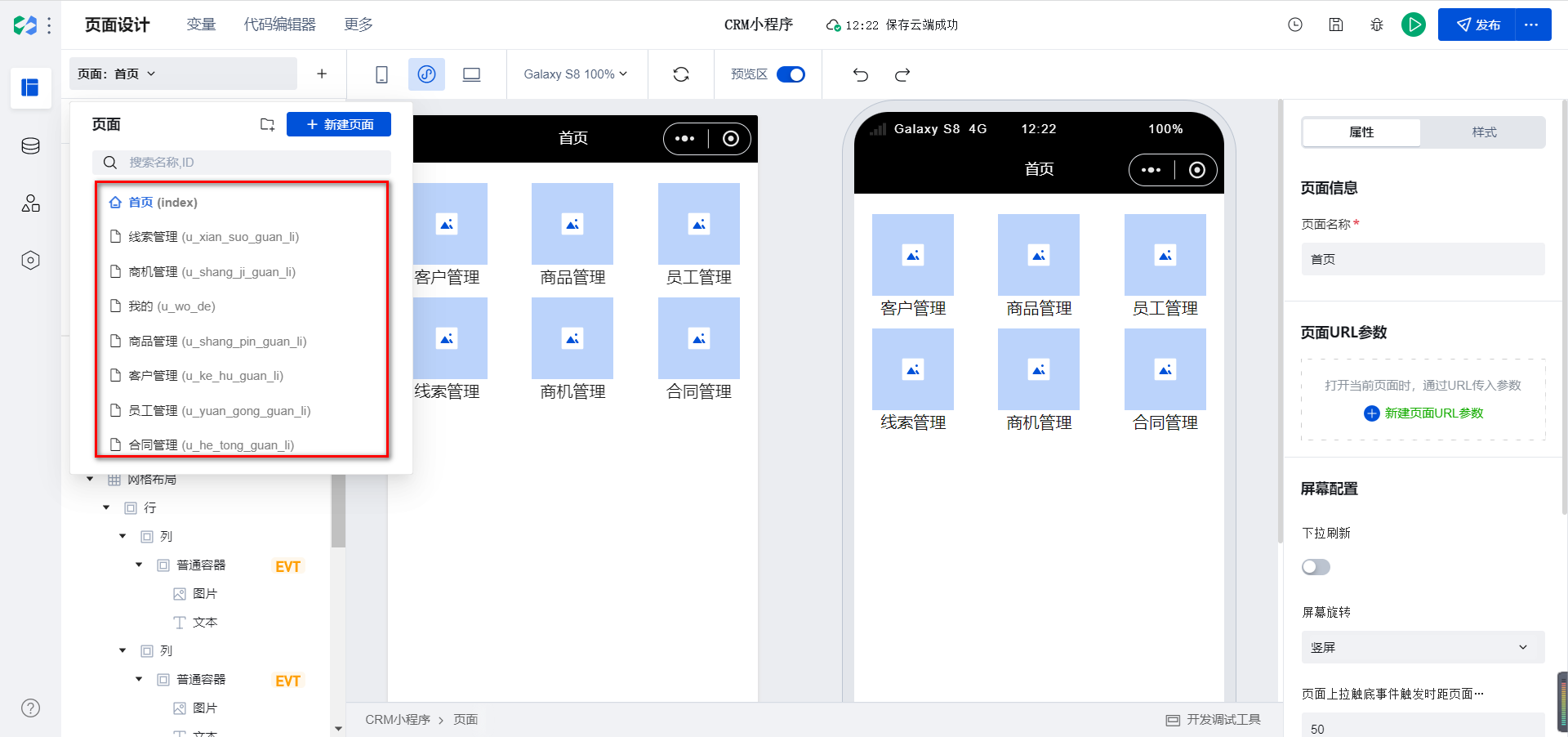
Task: Click the outline tree vertical scrollbar
Action: [338, 512]
